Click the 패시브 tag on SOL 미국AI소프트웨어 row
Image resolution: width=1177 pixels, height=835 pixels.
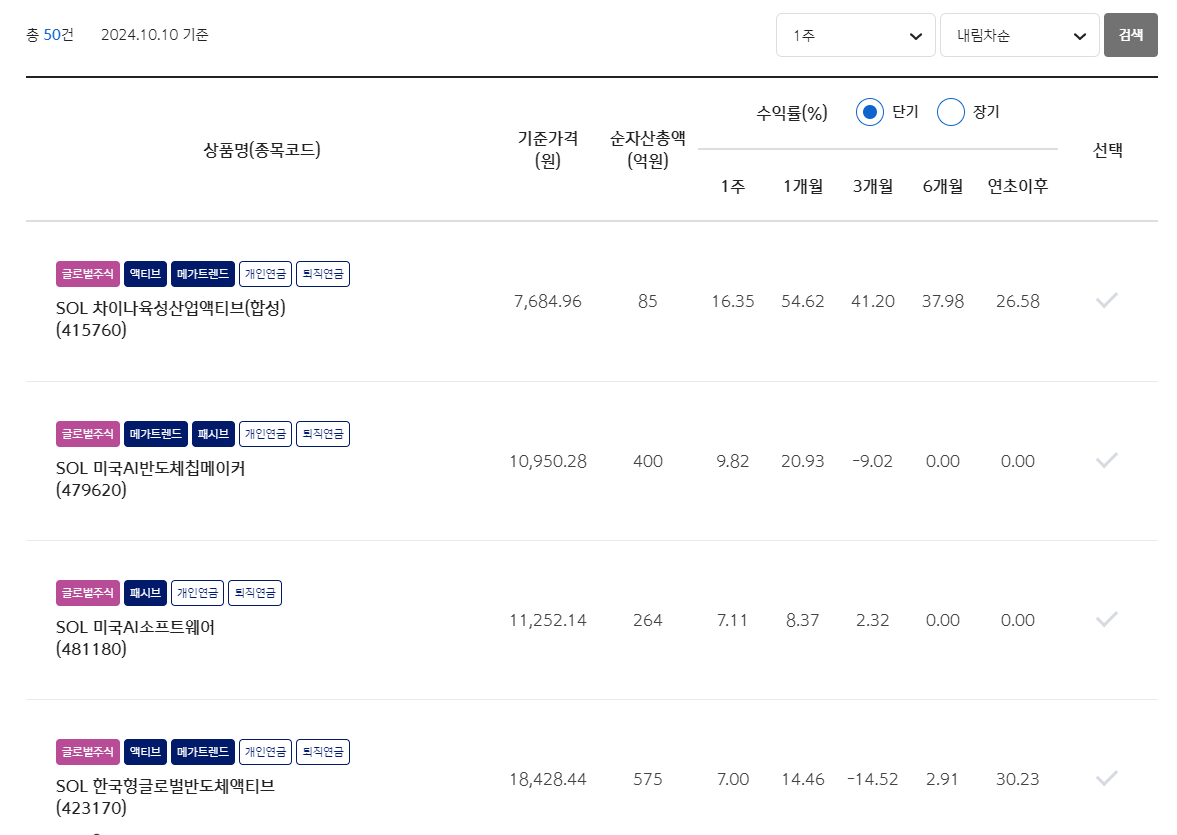[x=145, y=593]
